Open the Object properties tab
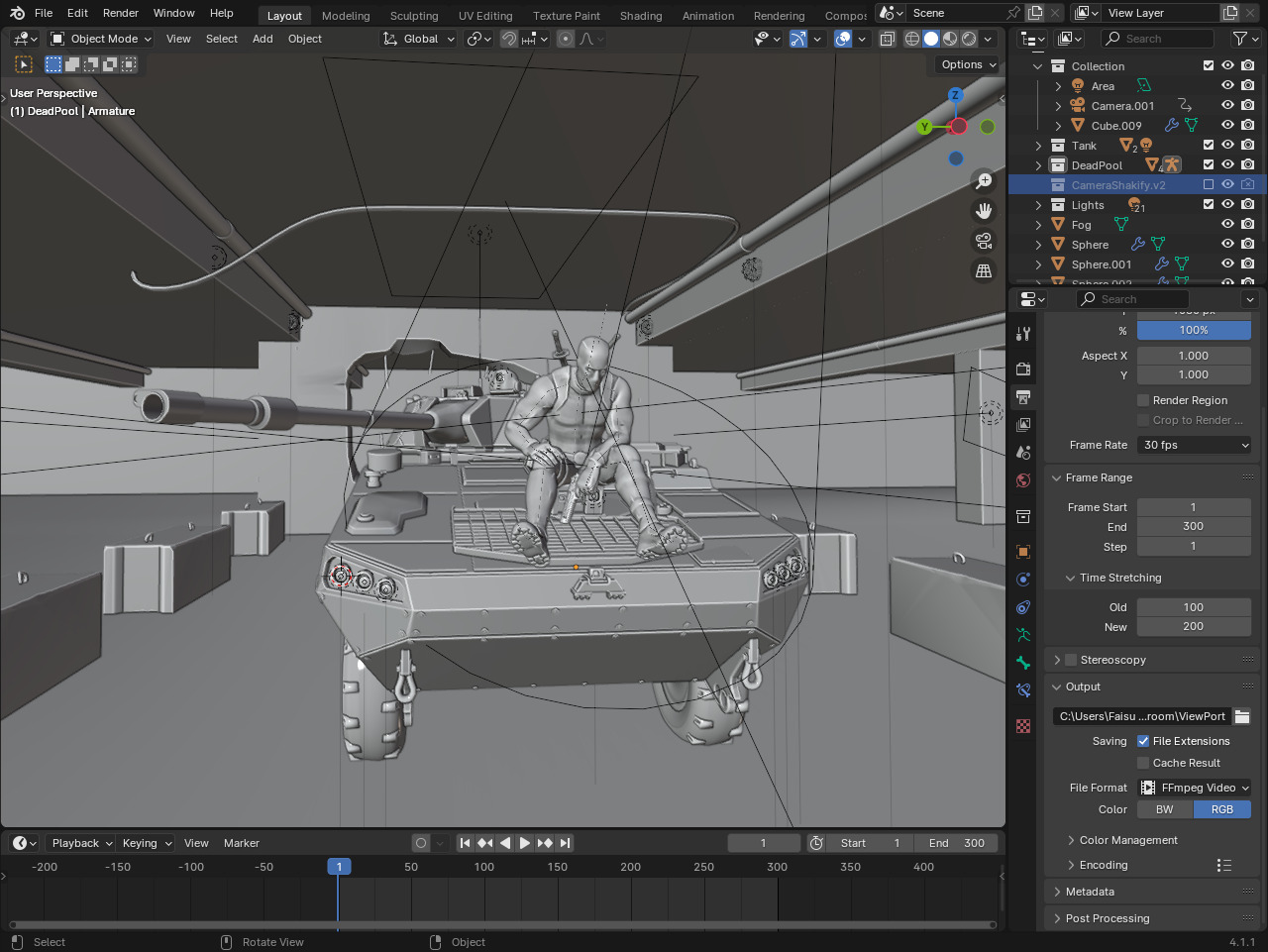This screenshot has height=952, width=1268. tap(1023, 552)
